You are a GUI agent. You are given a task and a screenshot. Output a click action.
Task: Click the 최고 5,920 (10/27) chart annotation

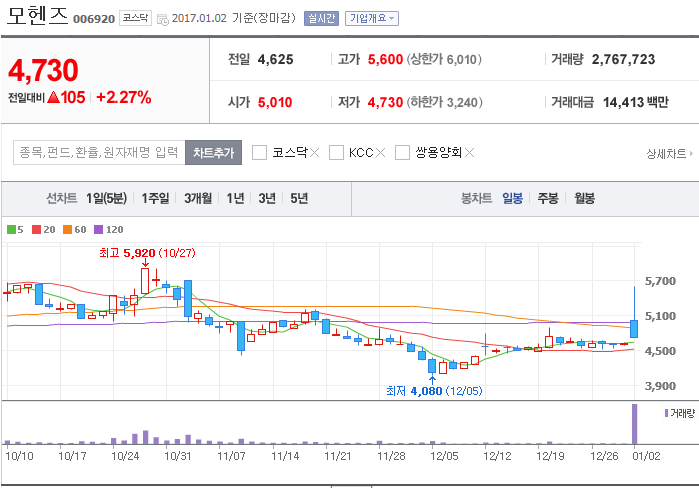click(147, 253)
